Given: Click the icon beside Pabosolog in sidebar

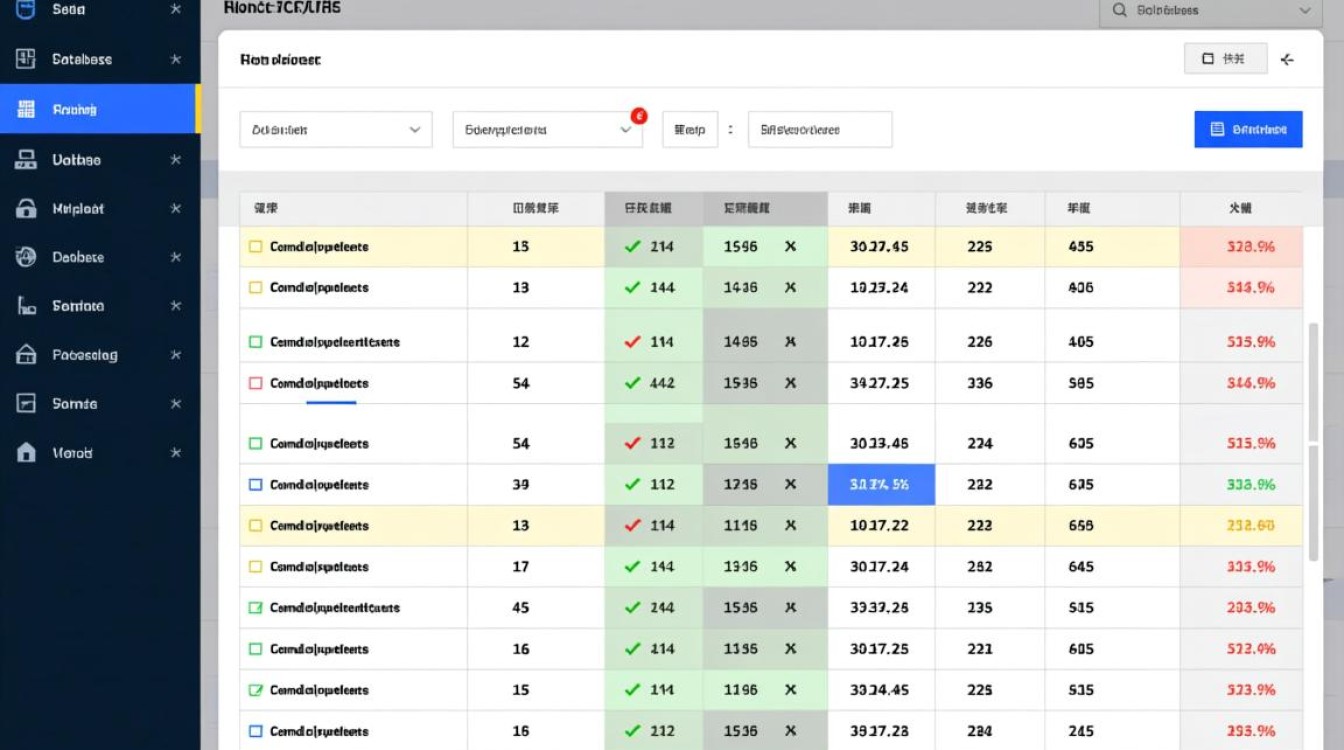Looking at the screenshot, I should tap(26, 354).
